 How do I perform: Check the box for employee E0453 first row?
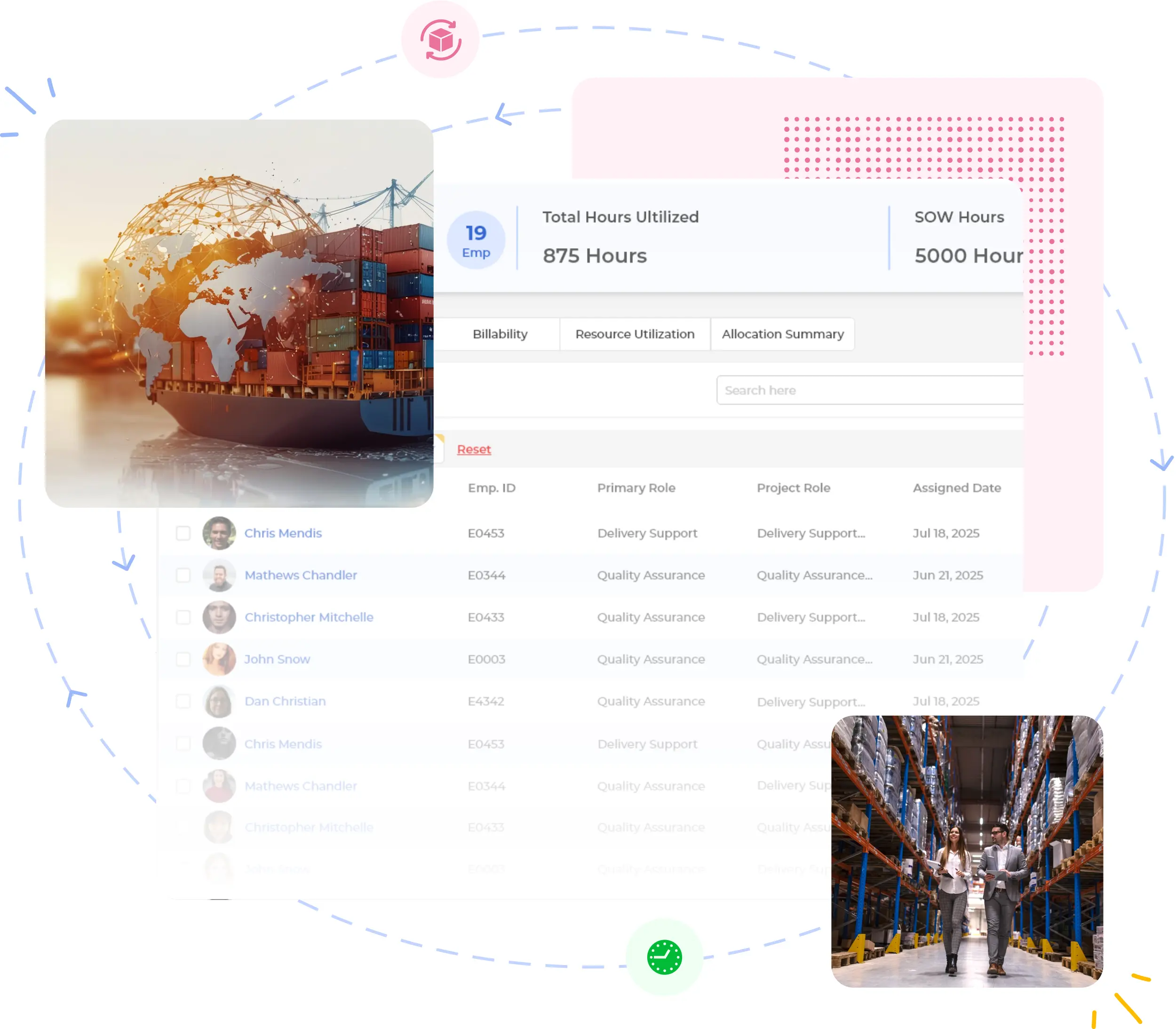pos(183,533)
